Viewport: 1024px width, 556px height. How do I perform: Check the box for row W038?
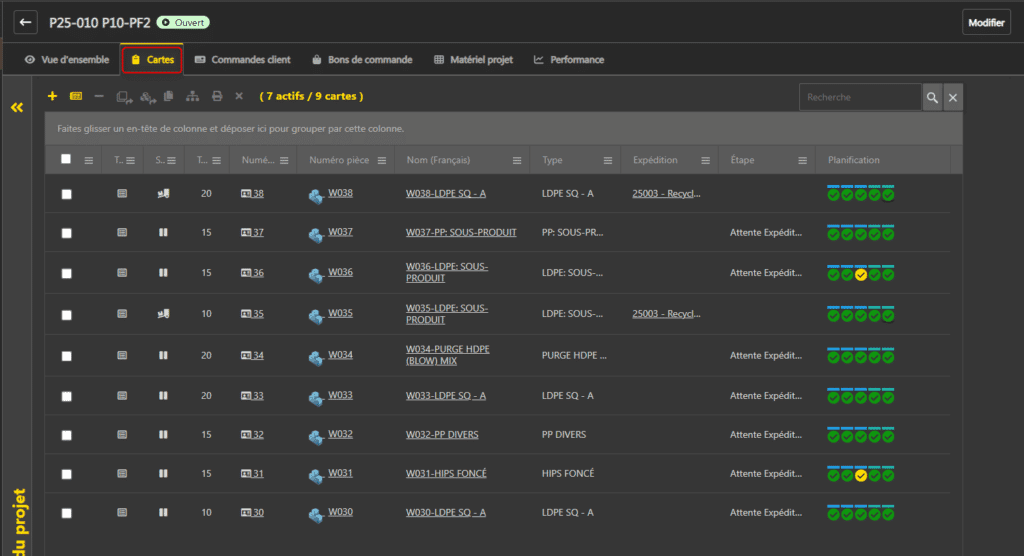[66, 194]
